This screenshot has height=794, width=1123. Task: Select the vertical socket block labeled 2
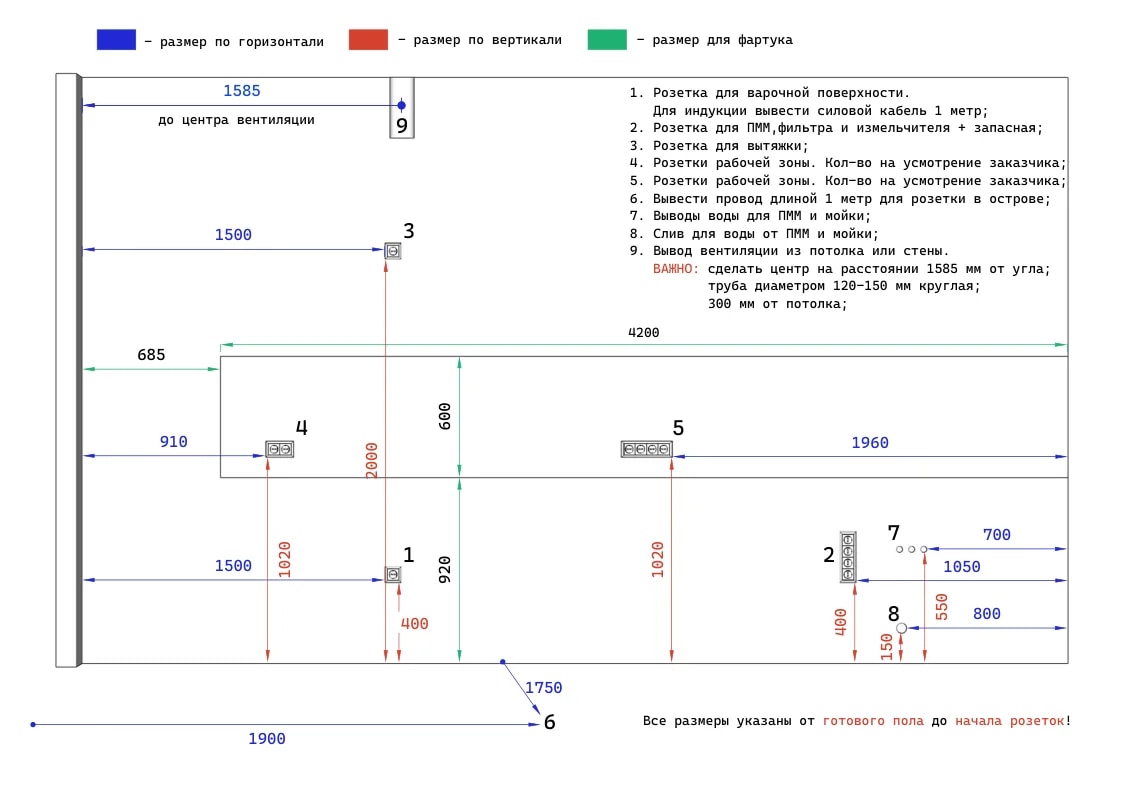click(848, 557)
